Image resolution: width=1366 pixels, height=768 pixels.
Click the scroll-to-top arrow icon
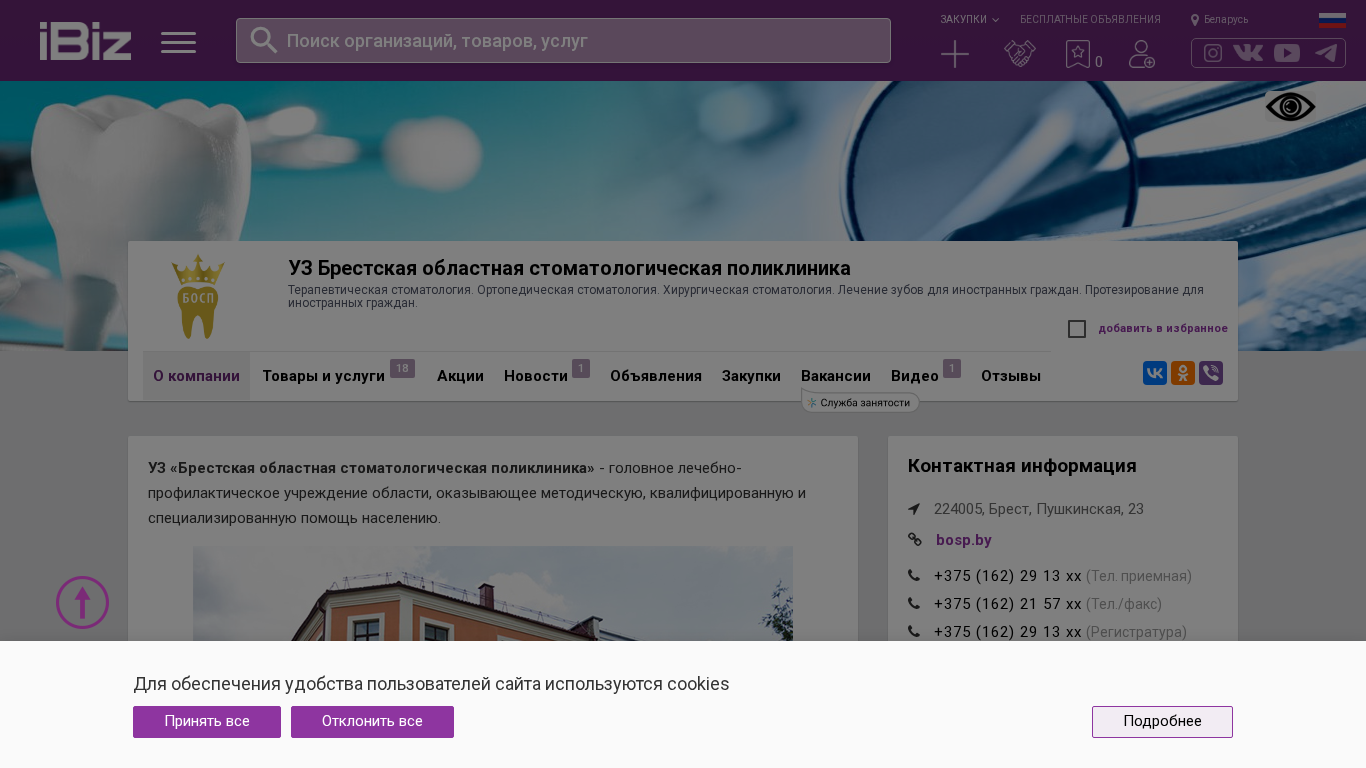82,602
